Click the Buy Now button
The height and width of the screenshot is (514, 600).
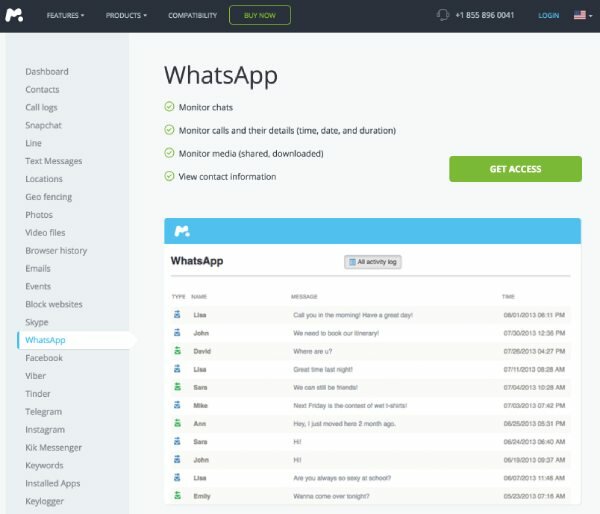pyautogui.click(x=260, y=15)
